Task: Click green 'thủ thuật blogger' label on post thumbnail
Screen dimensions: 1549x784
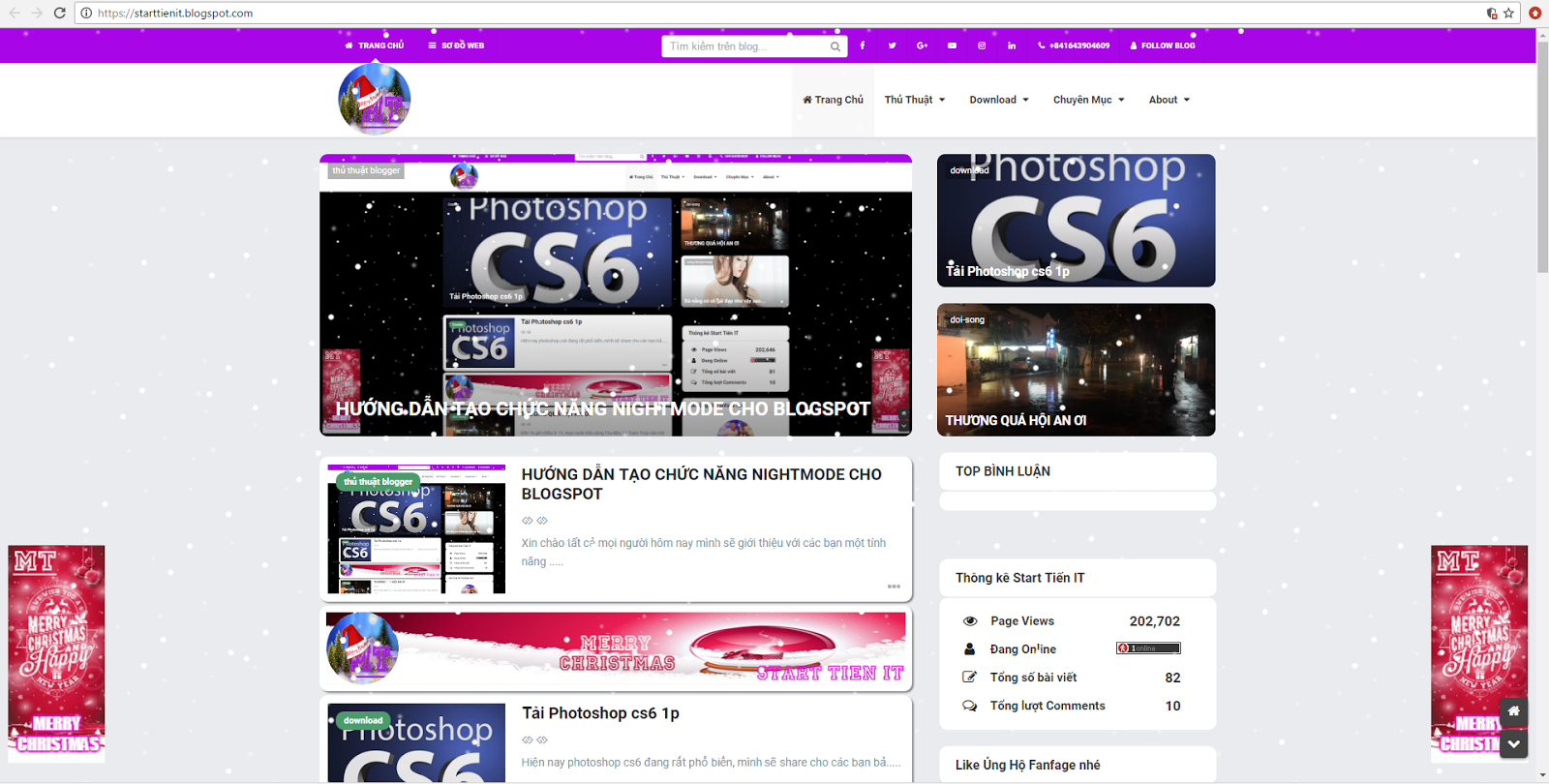Action: coord(379,481)
